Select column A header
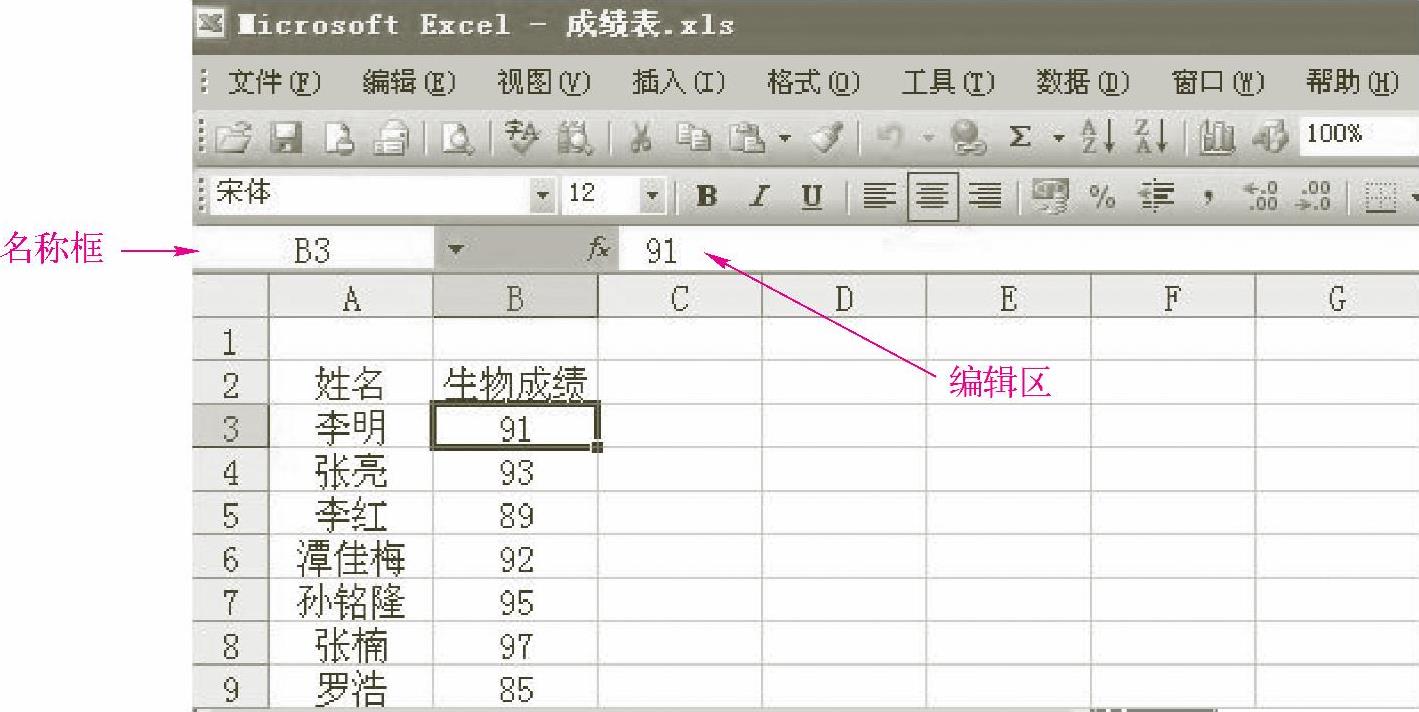Image resolution: width=1419 pixels, height=712 pixels. pos(351,297)
